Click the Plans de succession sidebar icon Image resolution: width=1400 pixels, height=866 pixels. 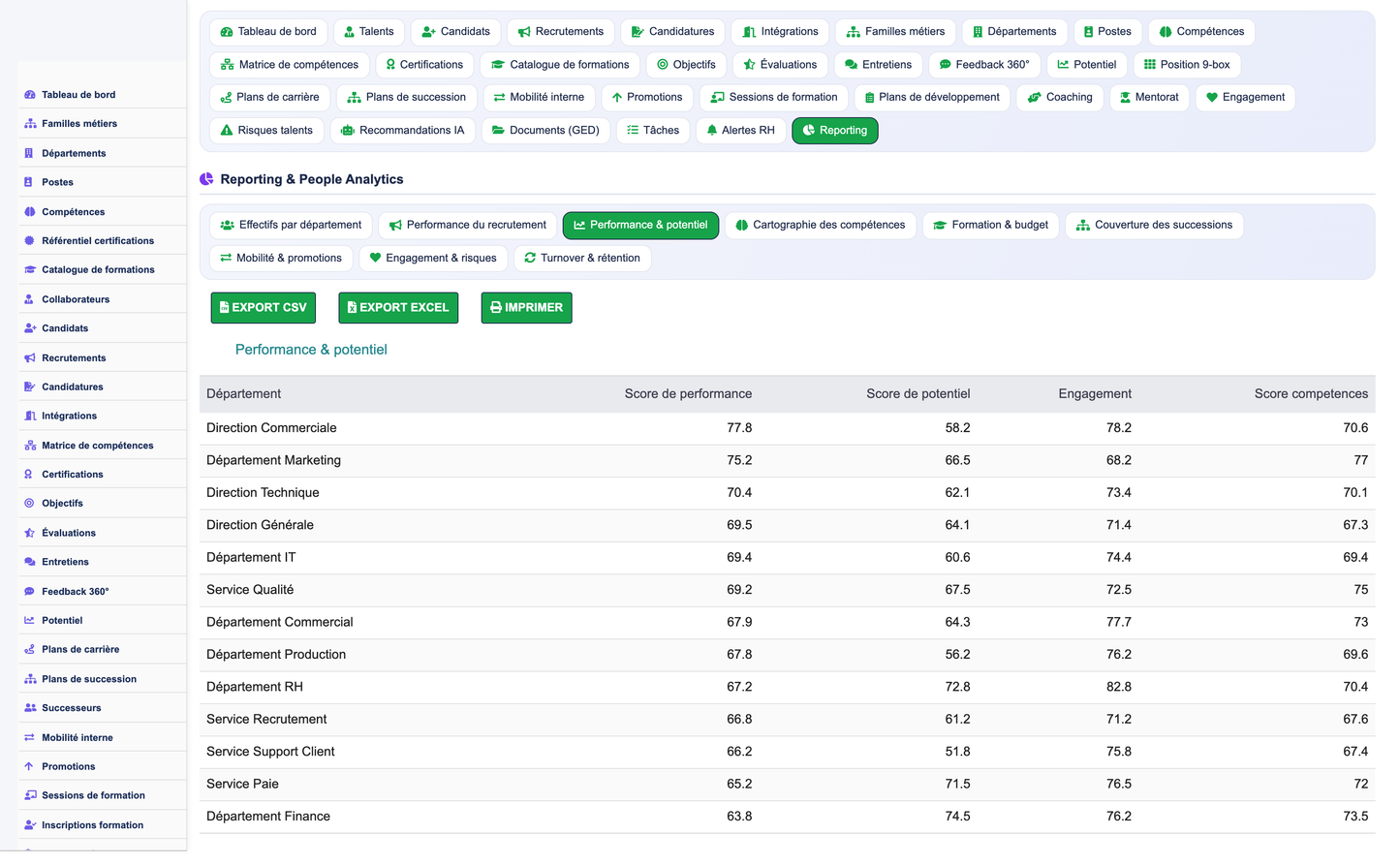pos(30,679)
